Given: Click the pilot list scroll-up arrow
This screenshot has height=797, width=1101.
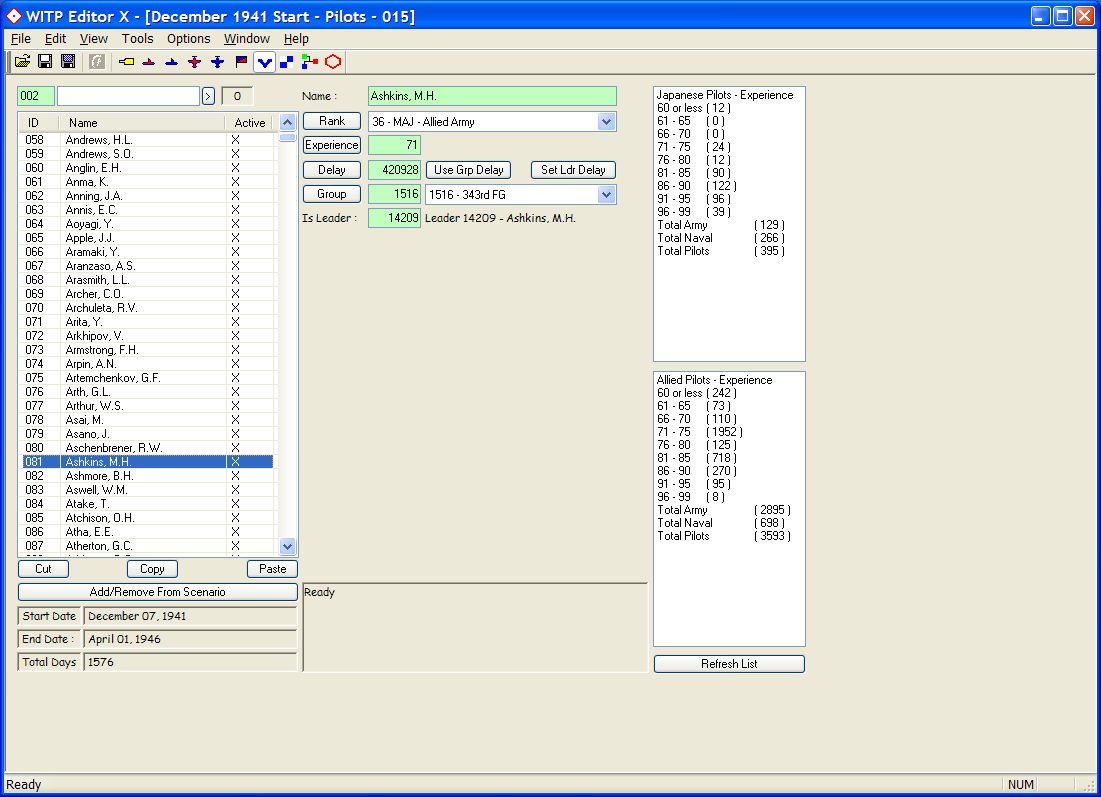Looking at the screenshot, I should (x=287, y=122).
